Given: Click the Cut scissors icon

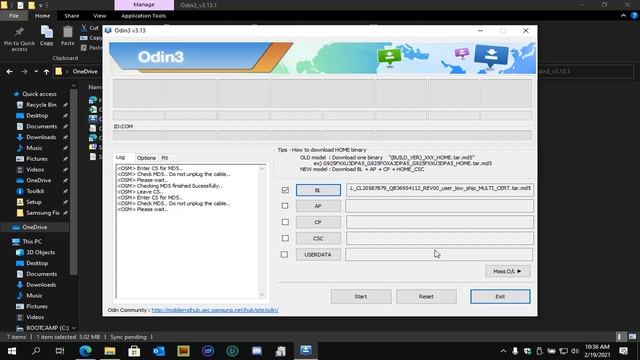Looking at the screenshot, I should point(84,28).
